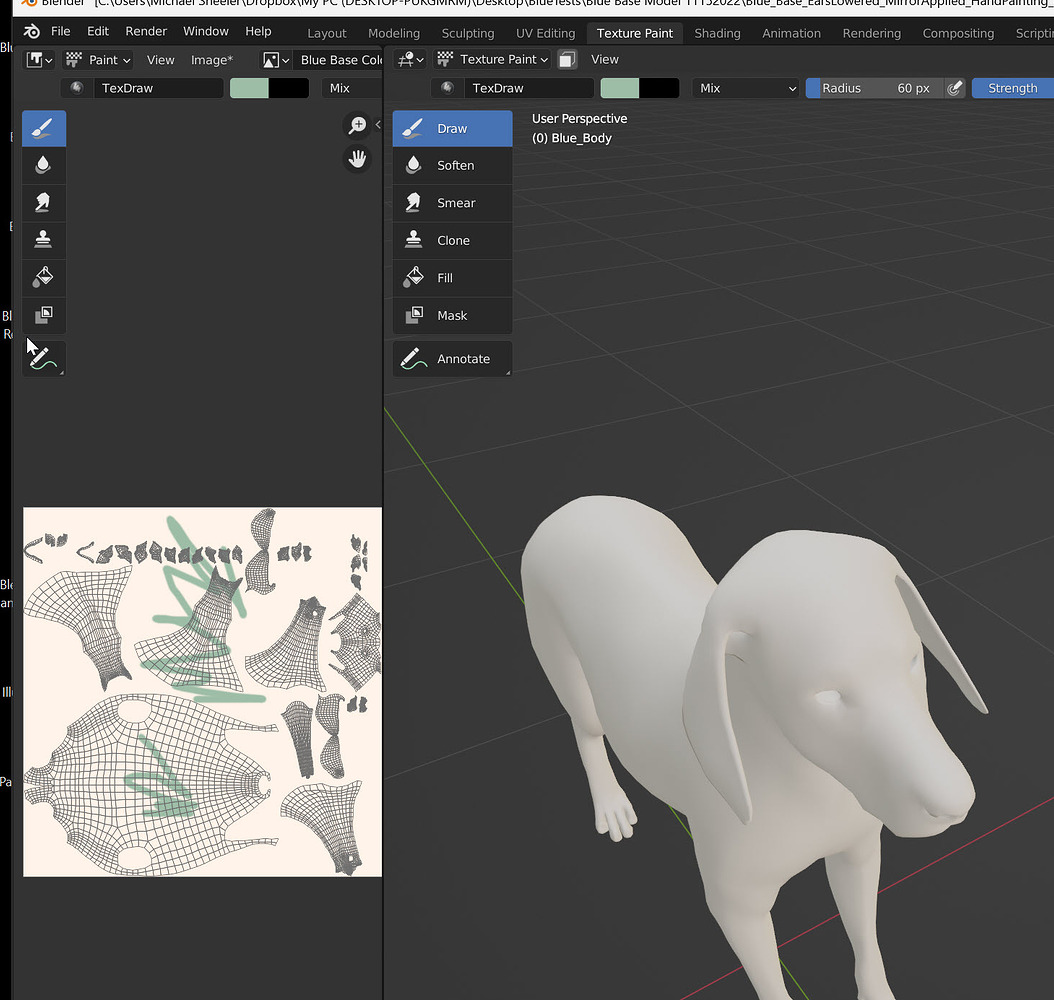Select the Smear tool icon in image editor

click(x=44, y=203)
